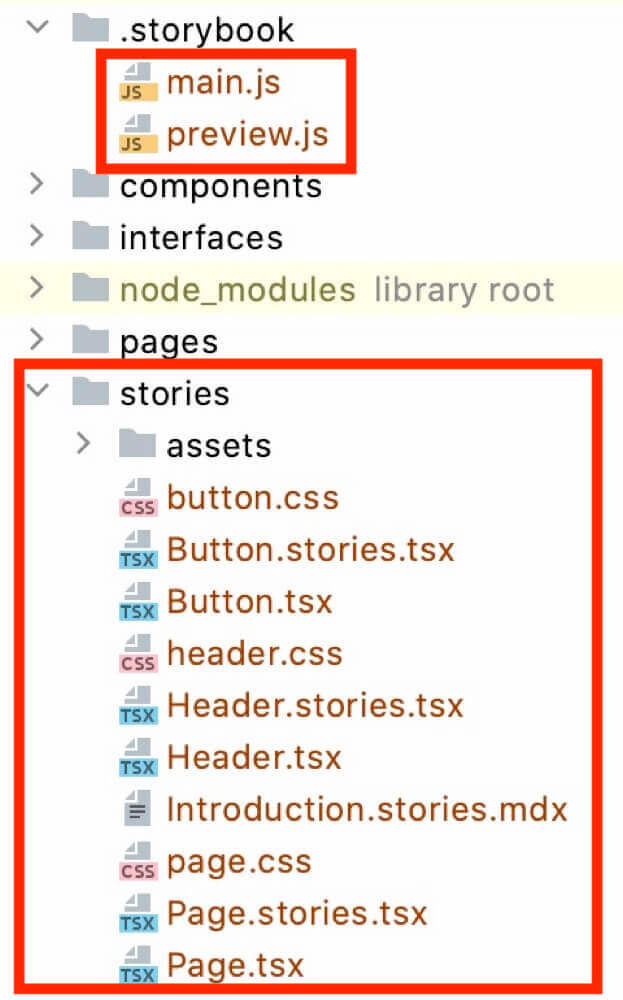Expand the components folder

pyautogui.click(x=38, y=185)
